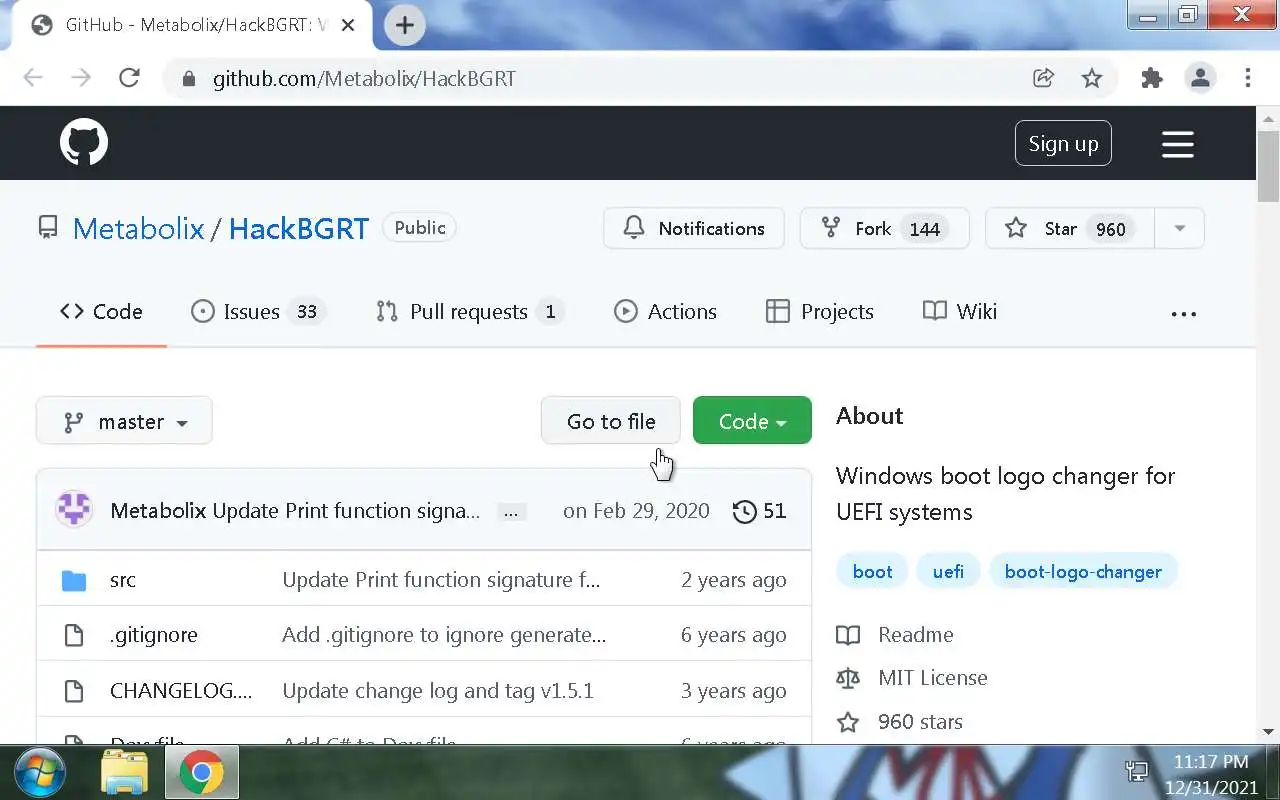Click the 'on Feb 29, 2020' commit date

tap(636, 511)
